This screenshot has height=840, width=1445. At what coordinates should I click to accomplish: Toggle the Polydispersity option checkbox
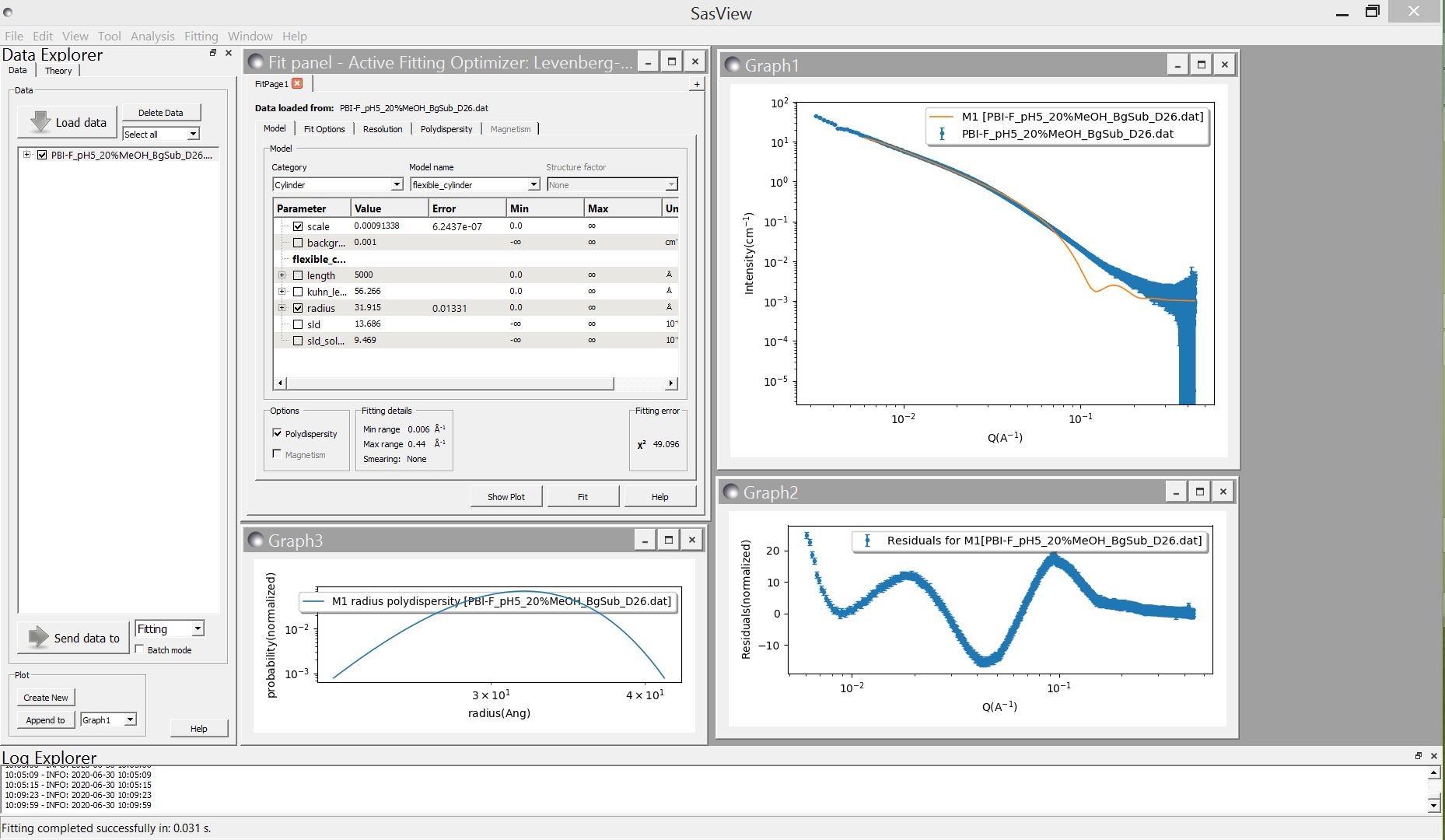277,433
